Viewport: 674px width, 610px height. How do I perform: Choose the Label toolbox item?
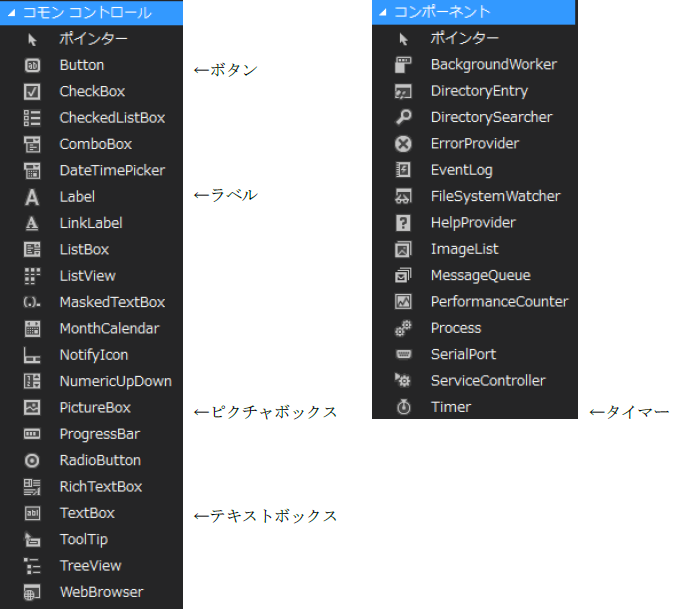coord(77,197)
